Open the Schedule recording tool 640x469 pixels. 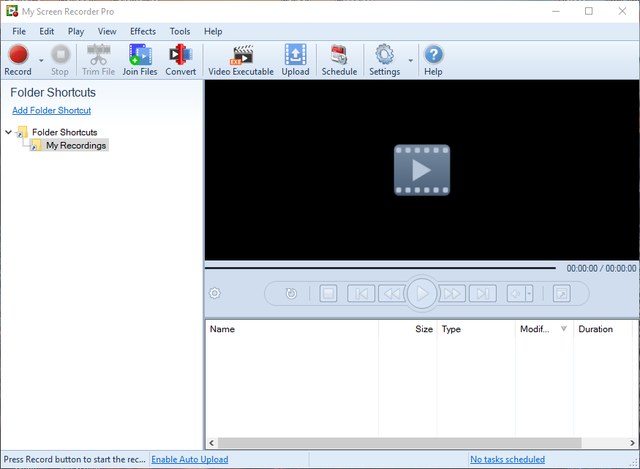tap(339, 60)
